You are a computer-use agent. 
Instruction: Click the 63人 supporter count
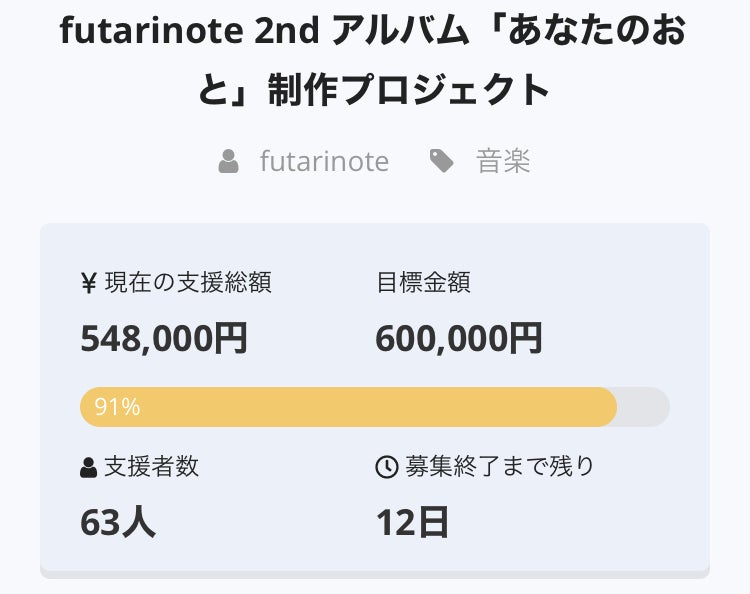coord(118,522)
